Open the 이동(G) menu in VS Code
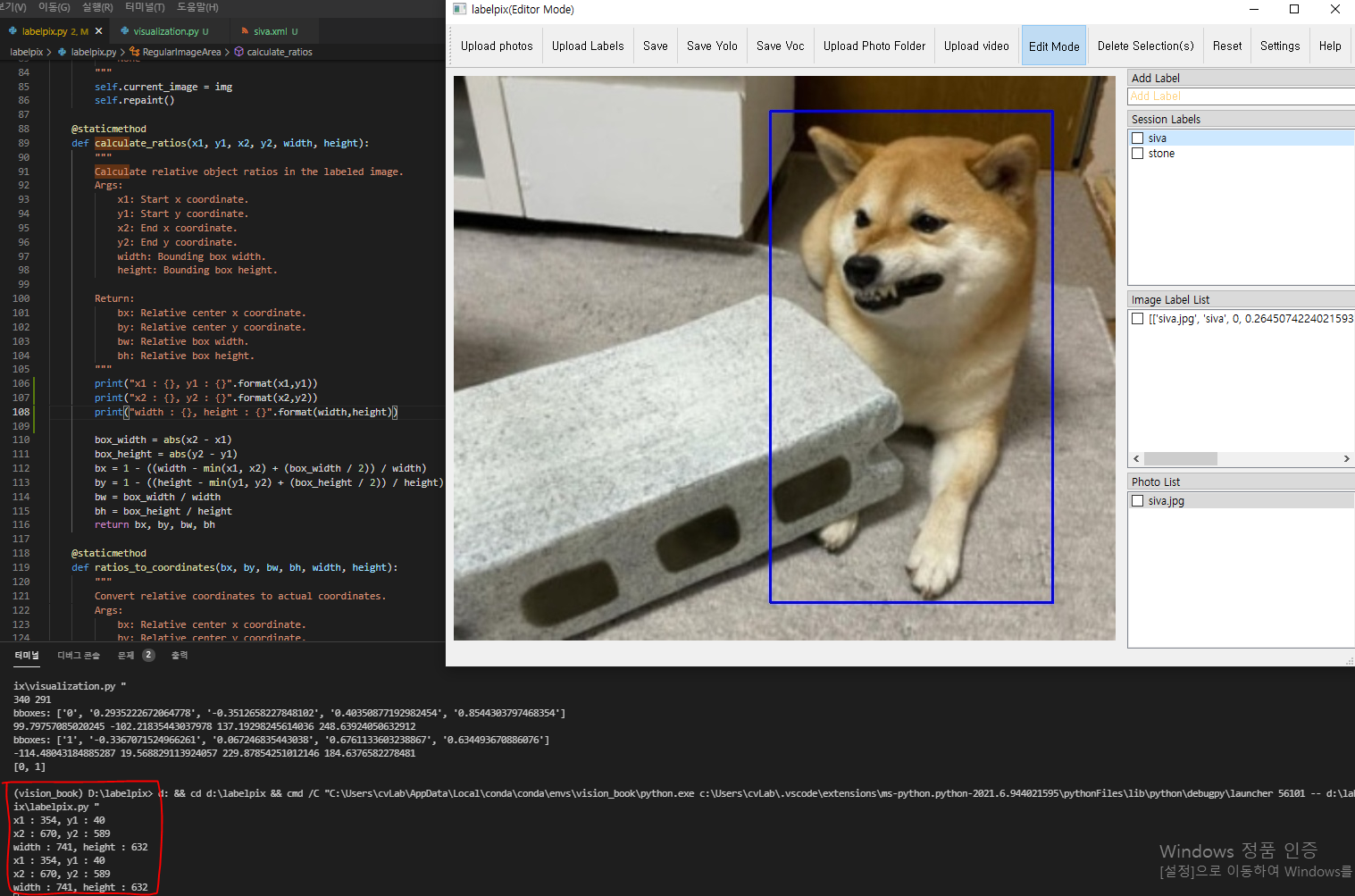The height and width of the screenshot is (896, 1355). click(54, 7)
